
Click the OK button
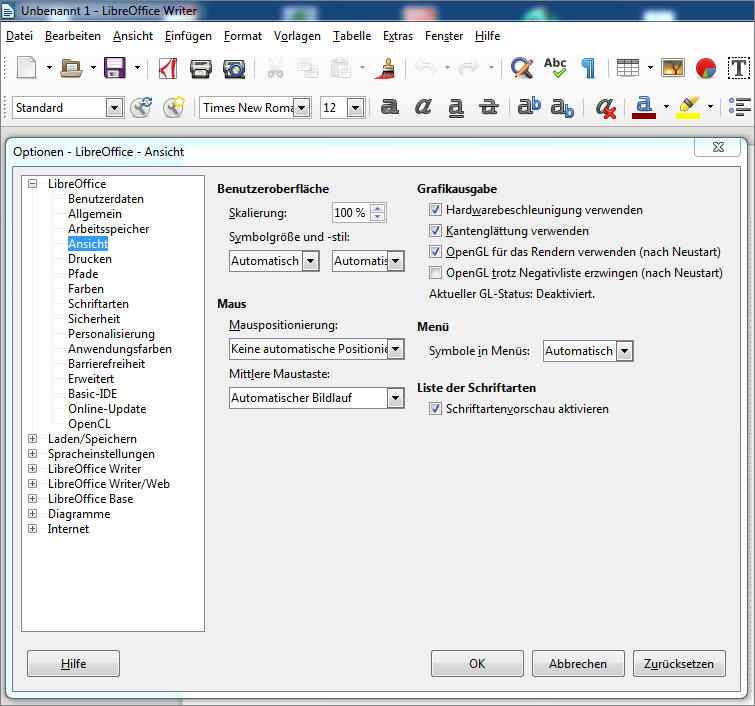pyautogui.click(x=477, y=664)
